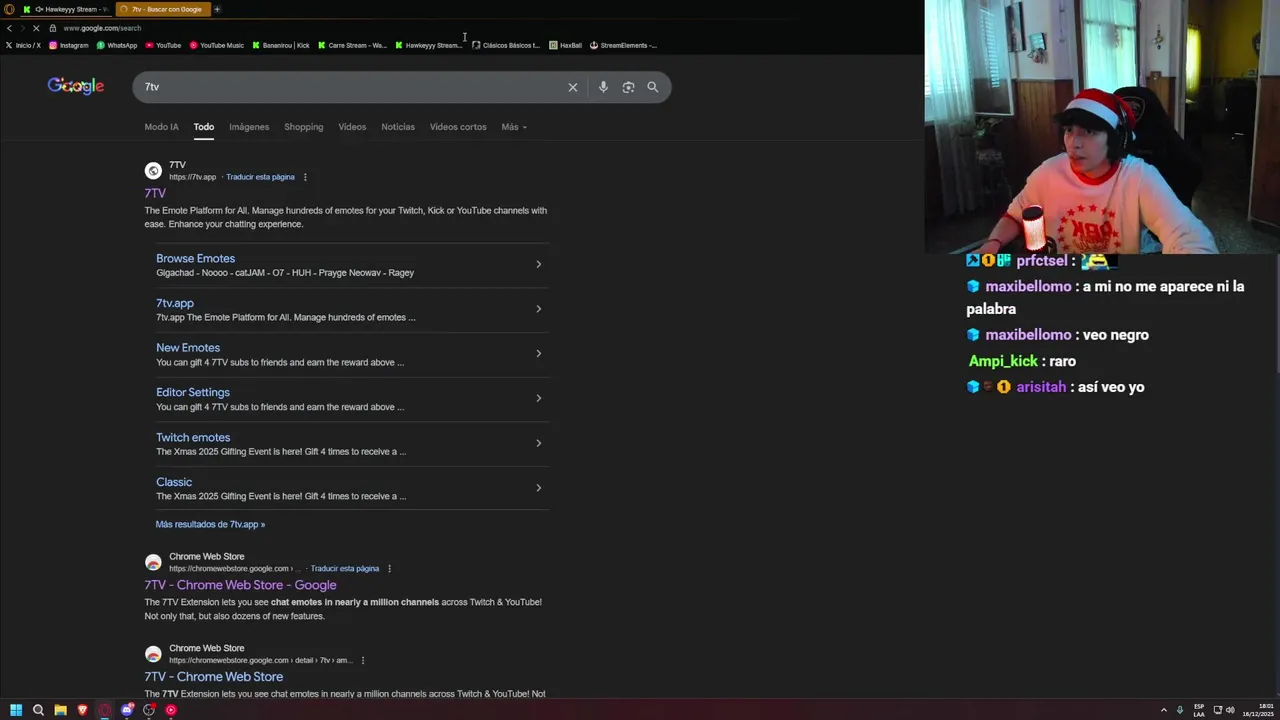Image resolution: width=1280 pixels, height=720 pixels.
Task: Open options menu for second Chrome Web Store result
Action: click(362, 661)
